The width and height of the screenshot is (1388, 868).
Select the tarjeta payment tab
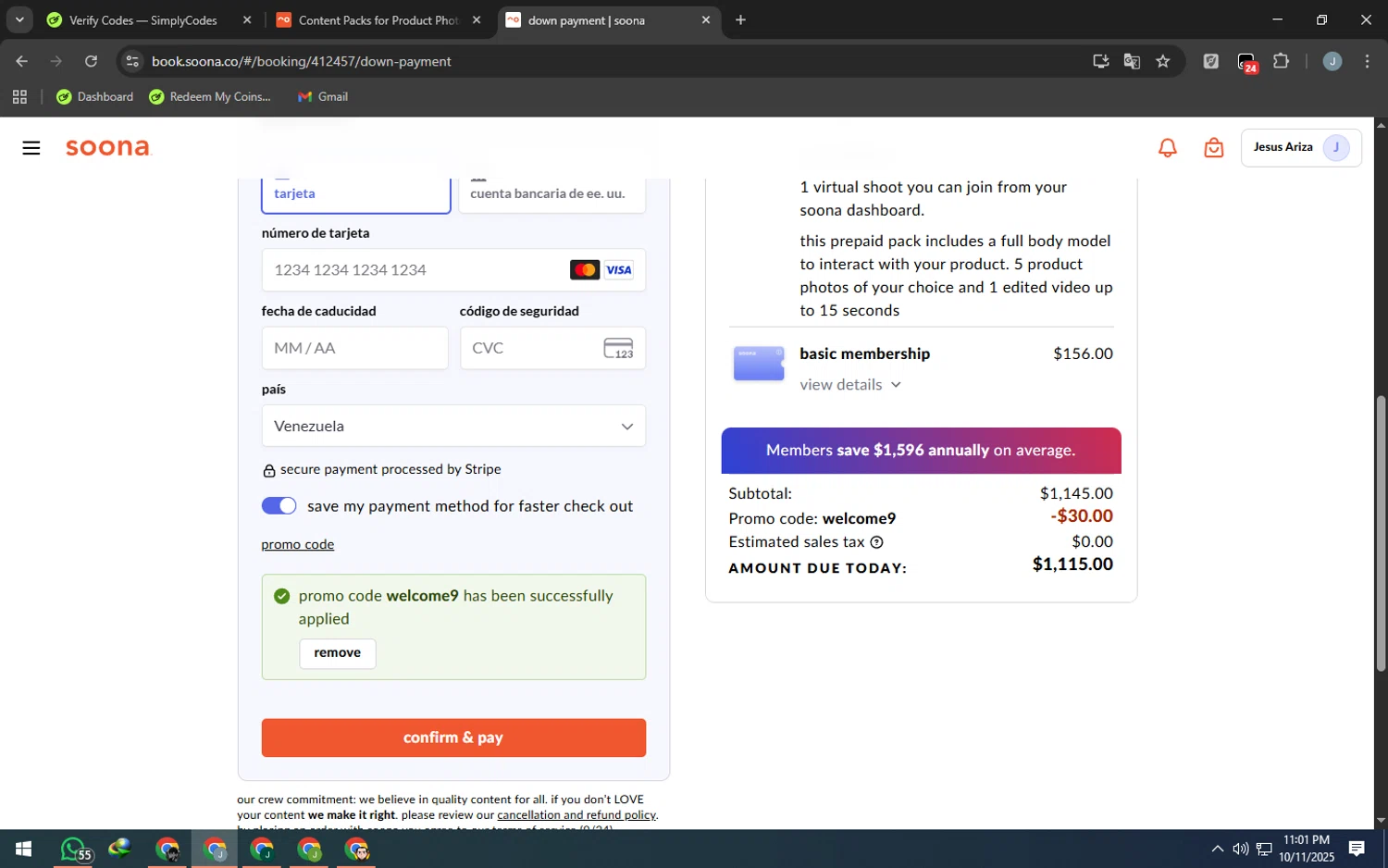[x=356, y=193]
